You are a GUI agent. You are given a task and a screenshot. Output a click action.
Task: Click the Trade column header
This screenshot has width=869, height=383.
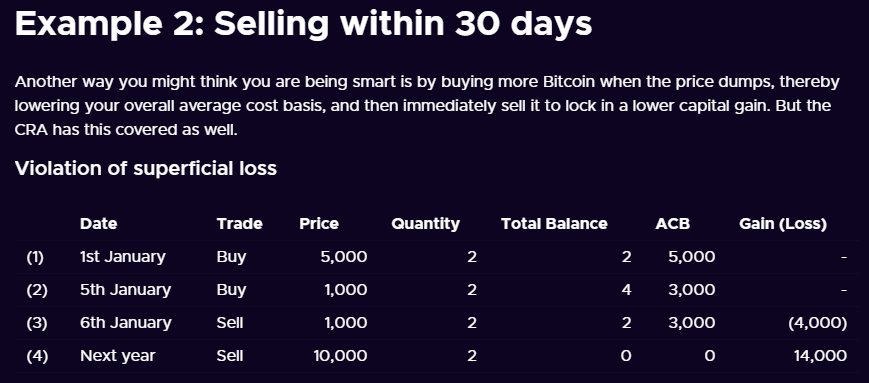point(239,223)
